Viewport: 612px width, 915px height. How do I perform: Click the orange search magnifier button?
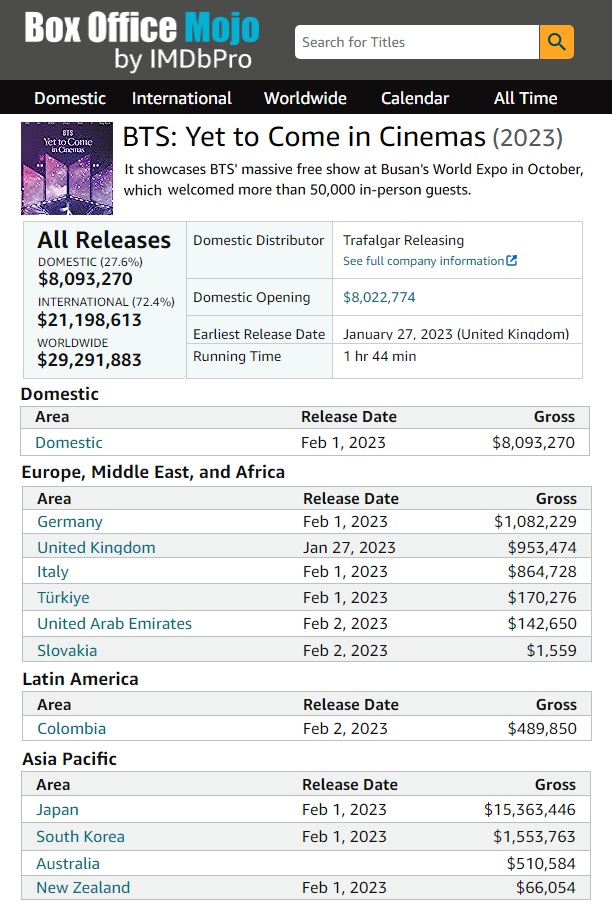[556, 42]
